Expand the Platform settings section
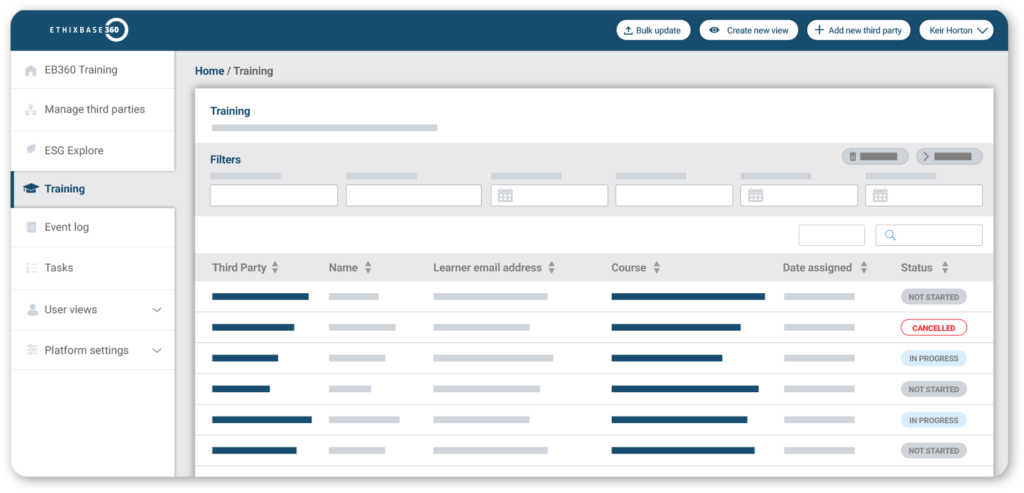The image size is (1024, 493). [156, 351]
